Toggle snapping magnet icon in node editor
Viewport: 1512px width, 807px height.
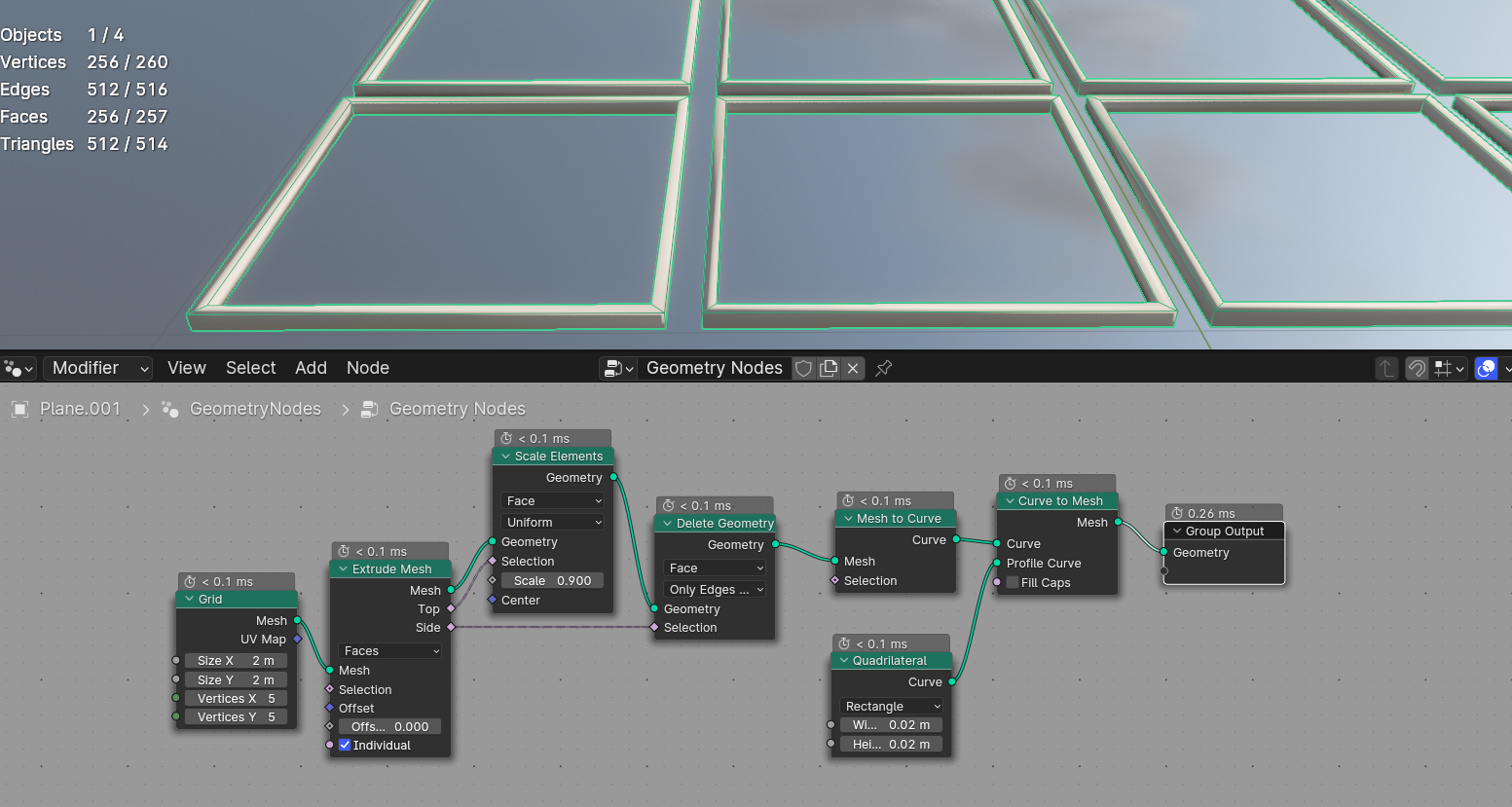point(1418,368)
